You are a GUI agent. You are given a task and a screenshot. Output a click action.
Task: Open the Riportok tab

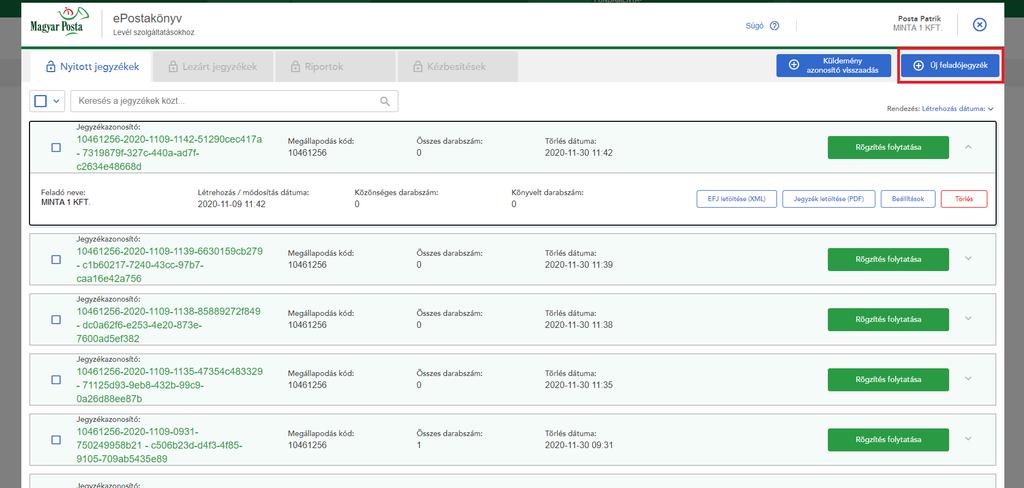[x=335, y=67]
